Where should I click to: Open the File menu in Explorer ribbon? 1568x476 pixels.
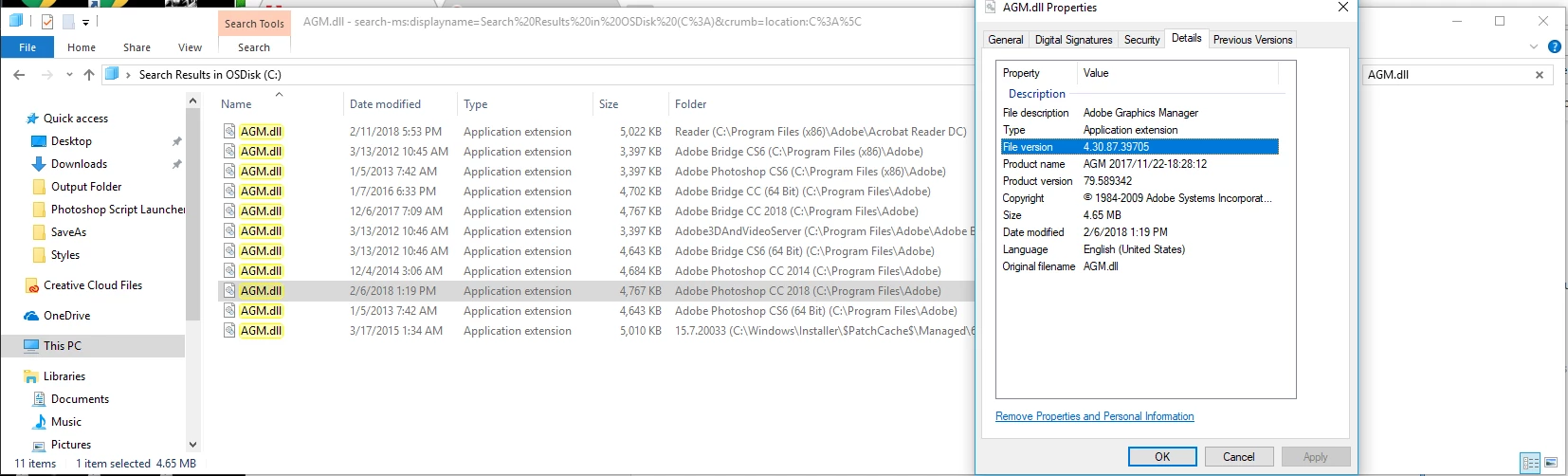pos(27,47)
